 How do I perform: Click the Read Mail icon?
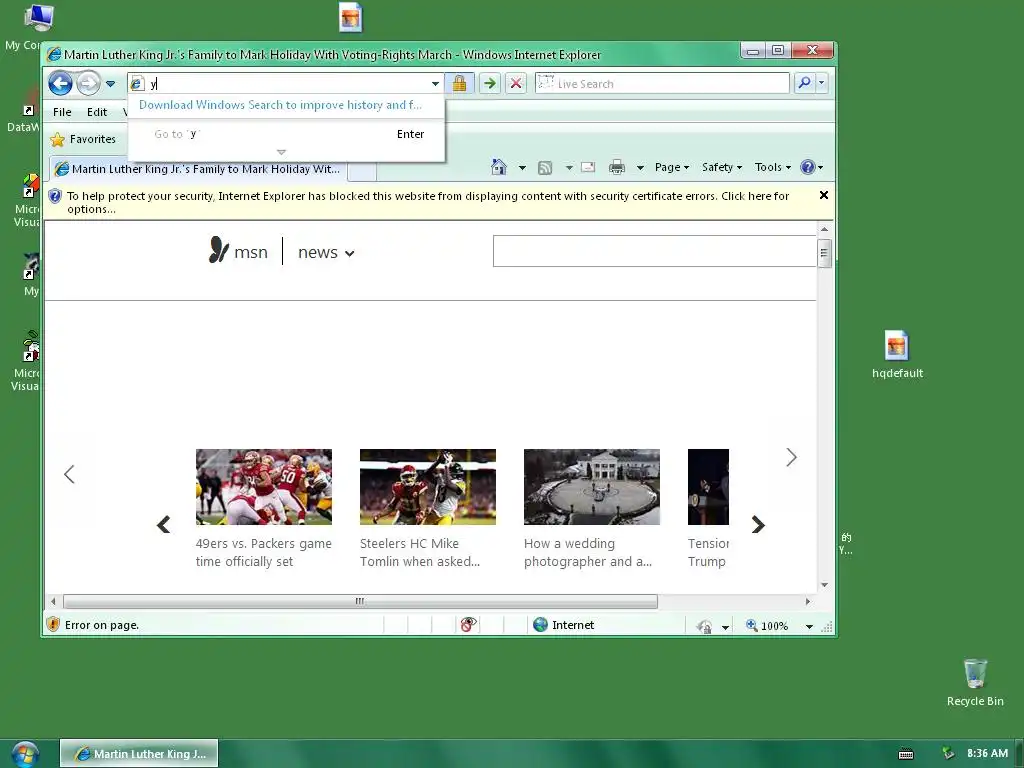click(588, 167)
